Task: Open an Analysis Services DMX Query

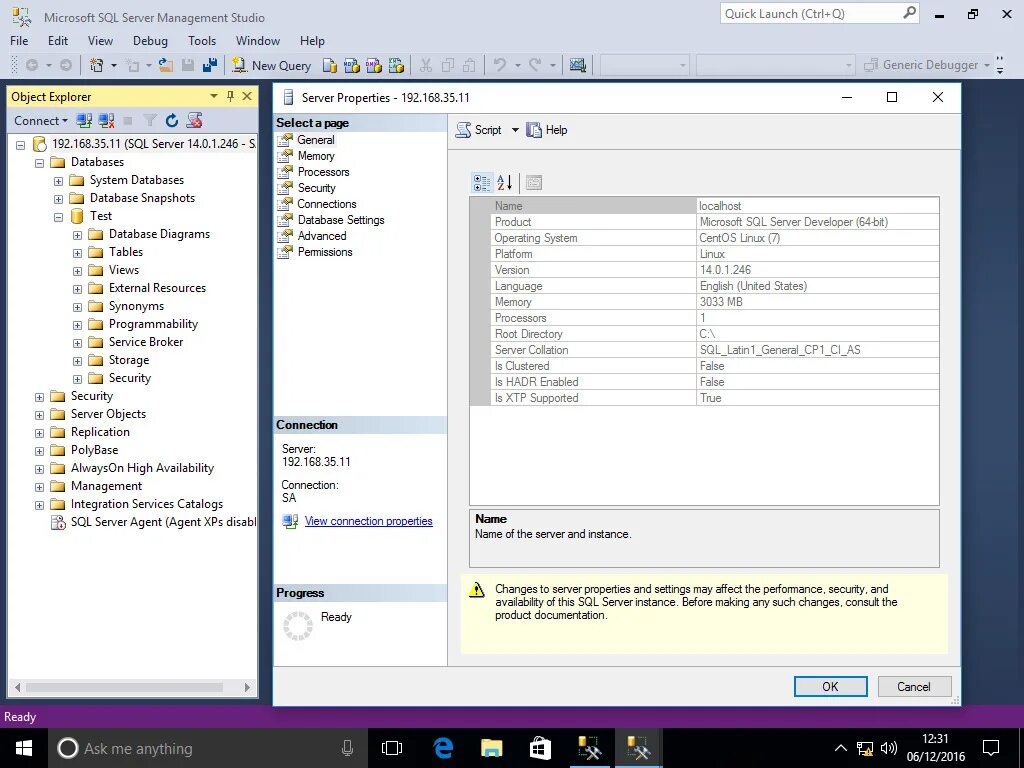Action: click(374, 65)
